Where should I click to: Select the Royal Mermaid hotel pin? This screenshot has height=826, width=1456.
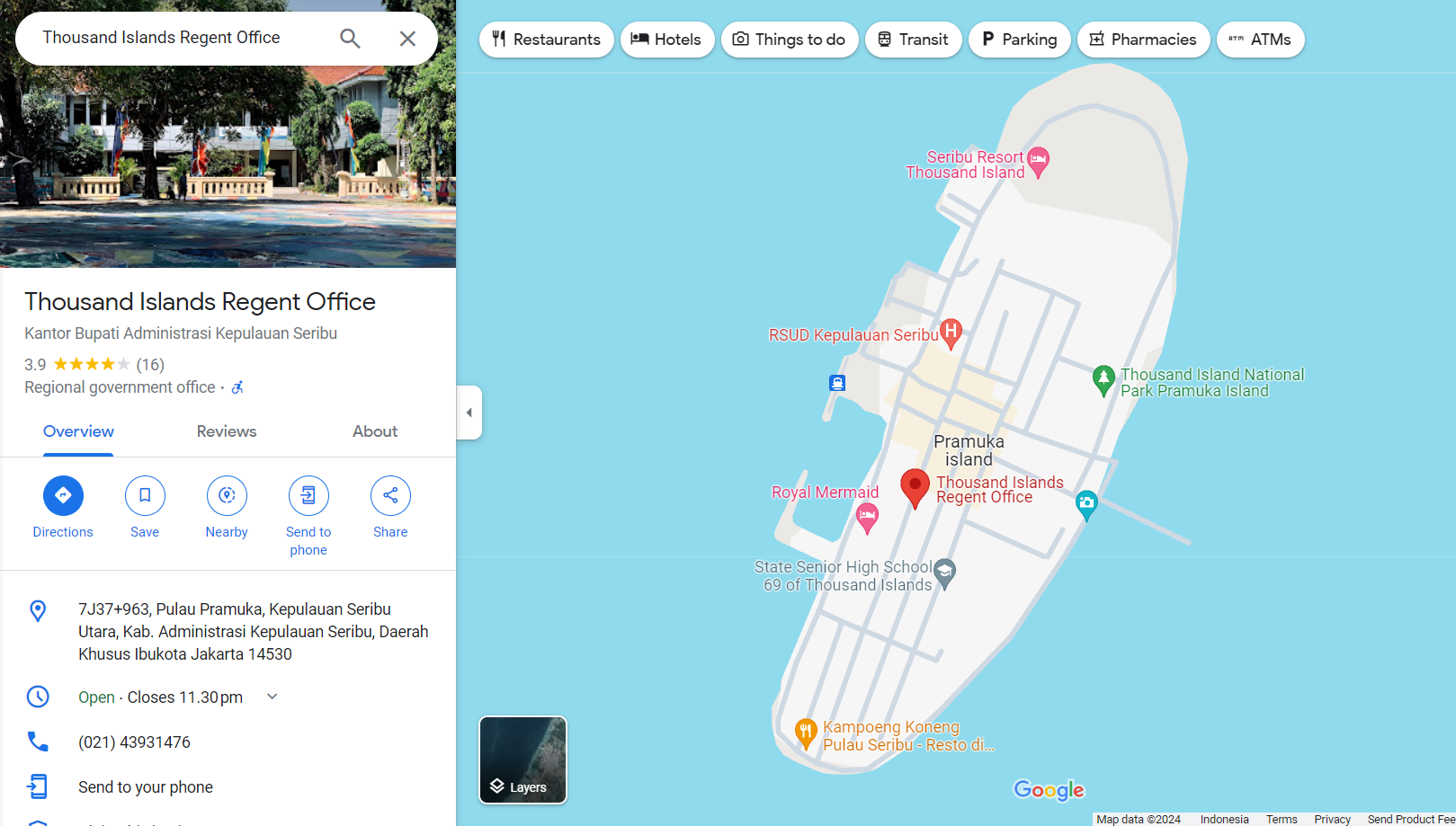tap(867, 516)
